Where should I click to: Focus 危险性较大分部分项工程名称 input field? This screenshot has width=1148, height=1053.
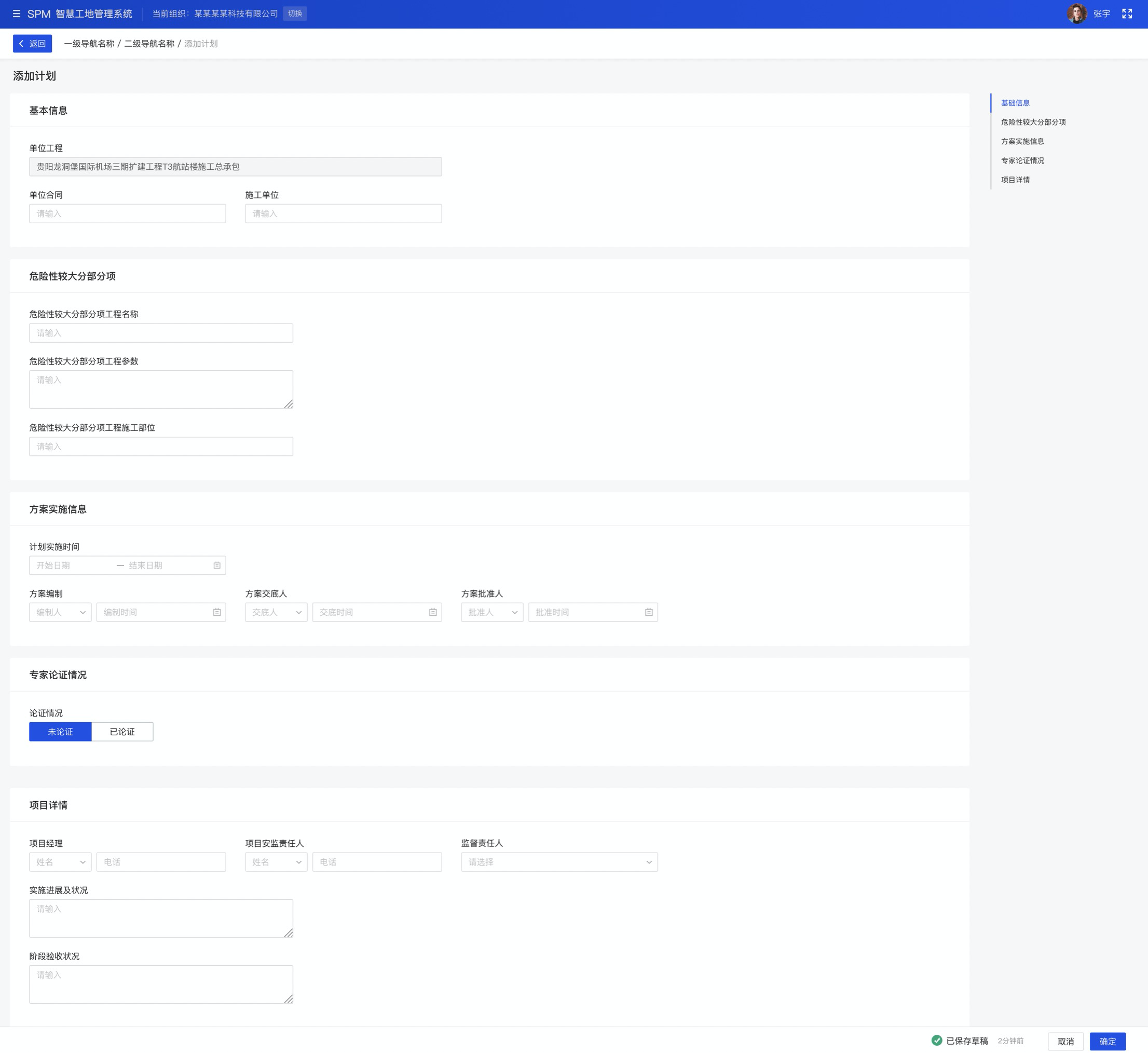161,333
